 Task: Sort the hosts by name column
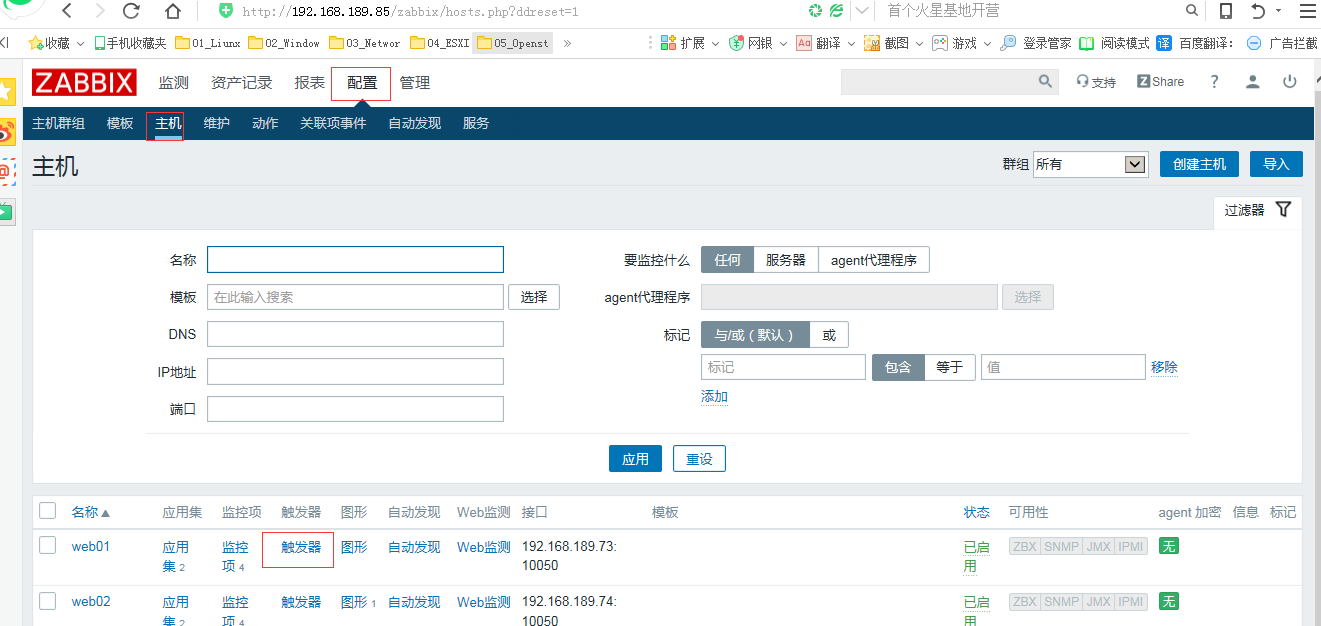click(90, 512)
